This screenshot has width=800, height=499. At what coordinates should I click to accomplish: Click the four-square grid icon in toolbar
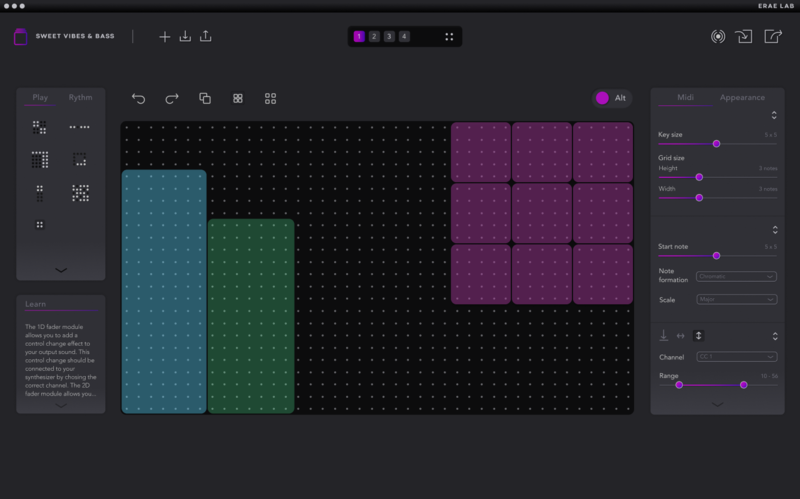238,98
